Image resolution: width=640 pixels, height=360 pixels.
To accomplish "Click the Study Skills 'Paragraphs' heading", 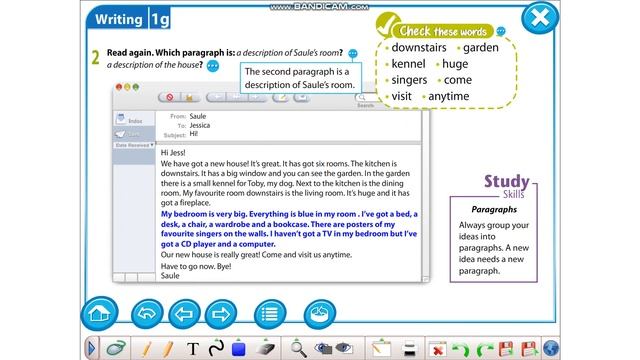I will pyautogui.click(x=494, y=209).
